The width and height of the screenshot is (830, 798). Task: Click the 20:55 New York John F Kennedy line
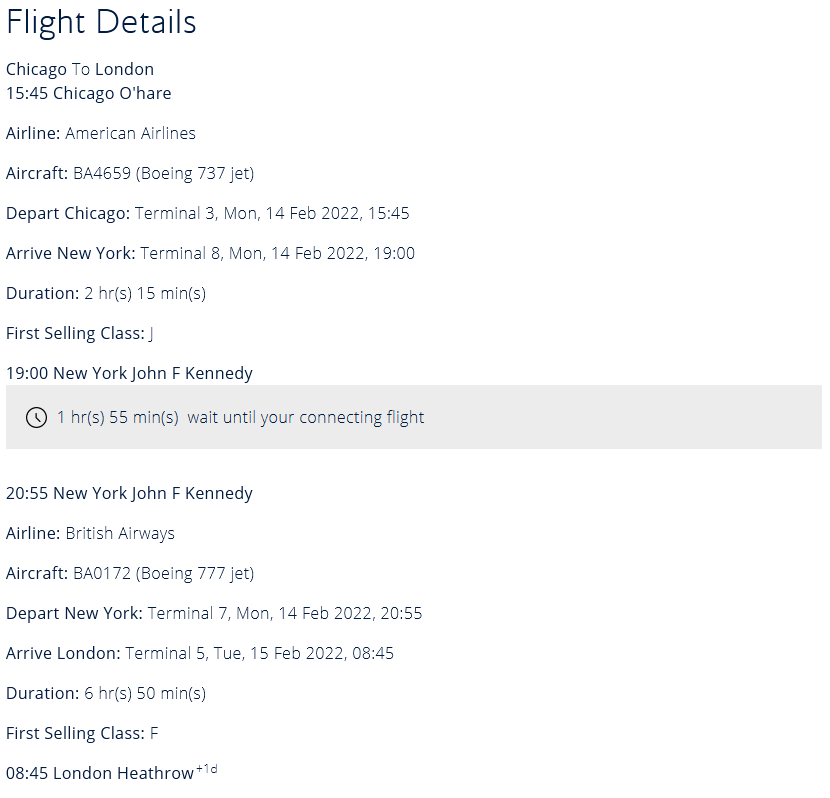click(x=129, y=493)
